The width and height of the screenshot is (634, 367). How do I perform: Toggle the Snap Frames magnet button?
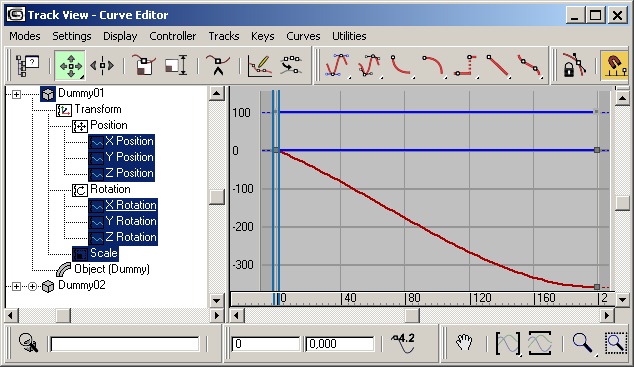click(x=614, y=65)
